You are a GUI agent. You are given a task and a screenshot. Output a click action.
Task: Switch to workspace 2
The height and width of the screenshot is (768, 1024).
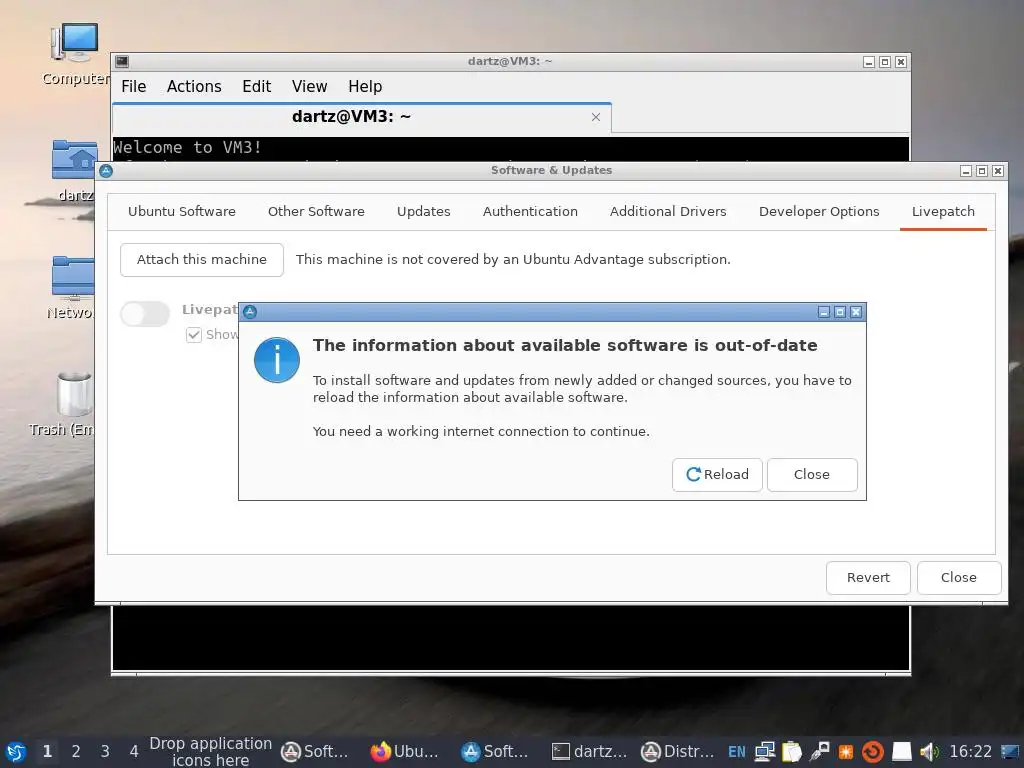click(76, 752)
